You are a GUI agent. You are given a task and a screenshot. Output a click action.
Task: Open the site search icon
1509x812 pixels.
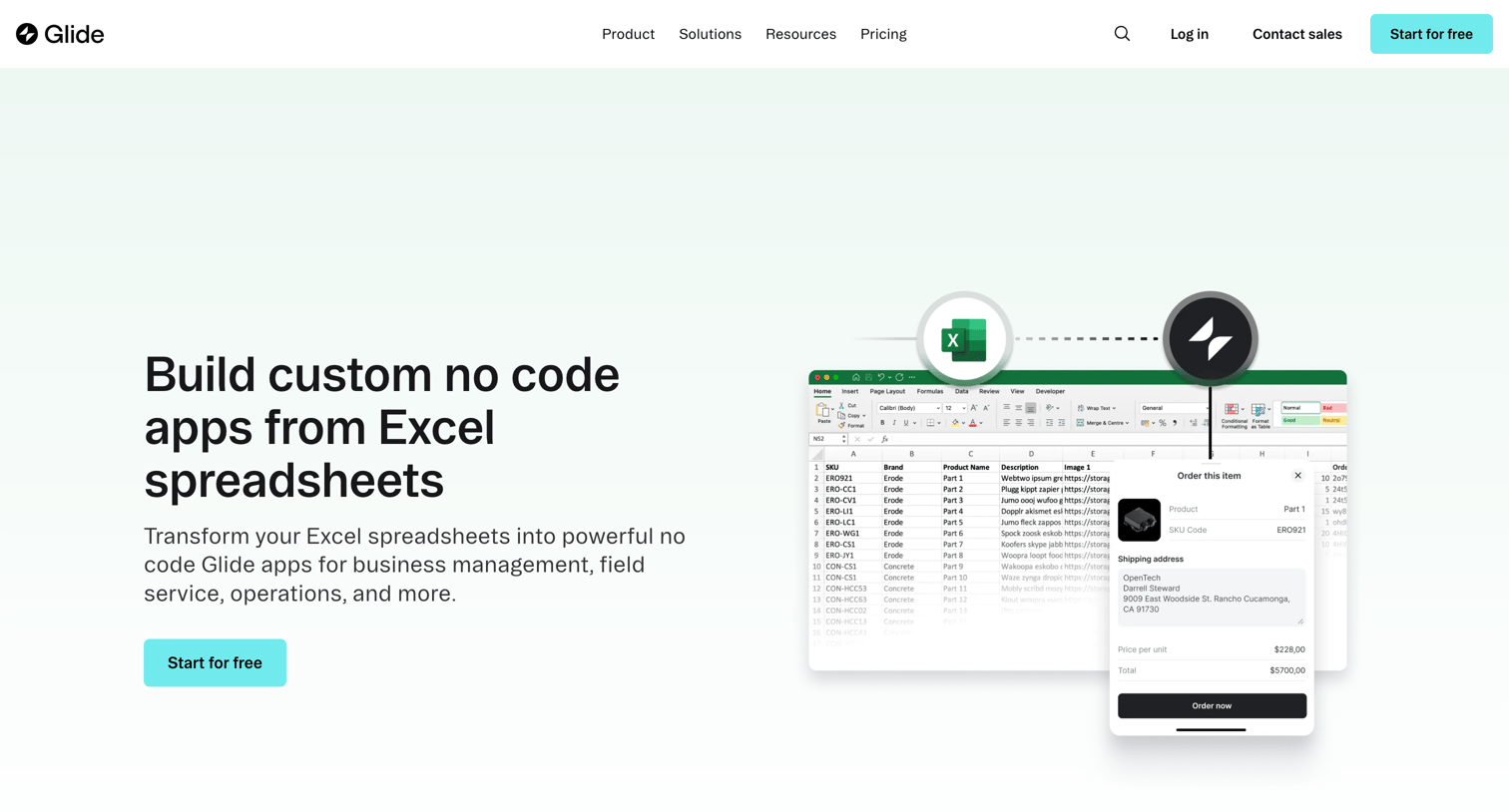[x=1122, y=34]
